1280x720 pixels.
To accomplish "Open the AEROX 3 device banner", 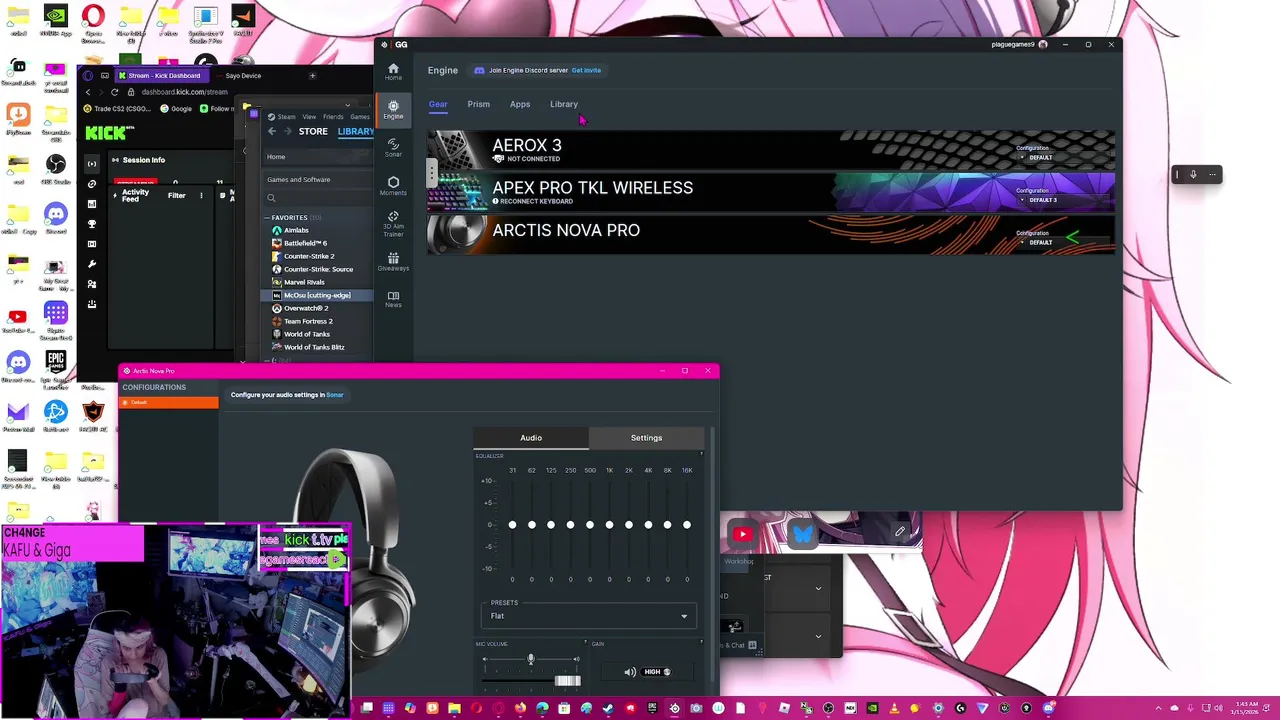I will tap(771, 150).
